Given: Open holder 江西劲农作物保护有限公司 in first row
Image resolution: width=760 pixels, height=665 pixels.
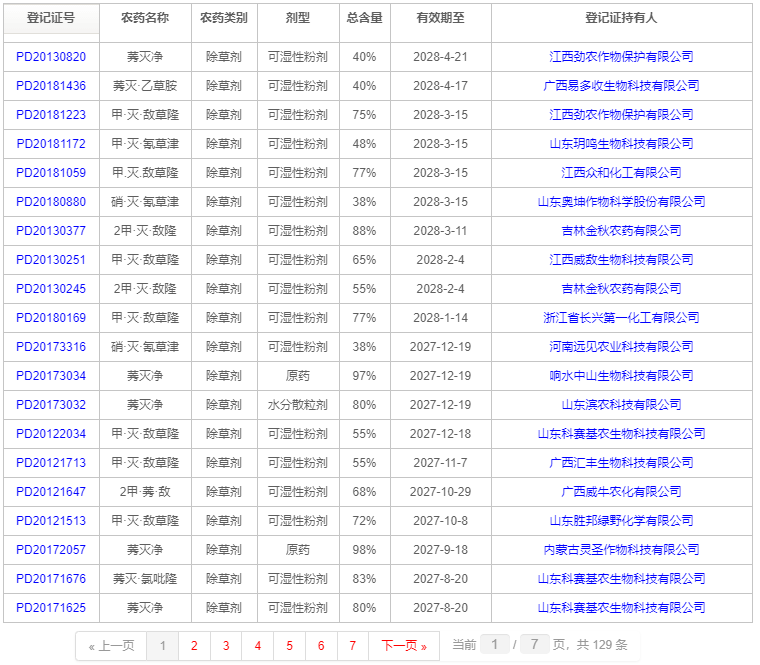Looking at the screenshot, I should click(x=621, y=57).
